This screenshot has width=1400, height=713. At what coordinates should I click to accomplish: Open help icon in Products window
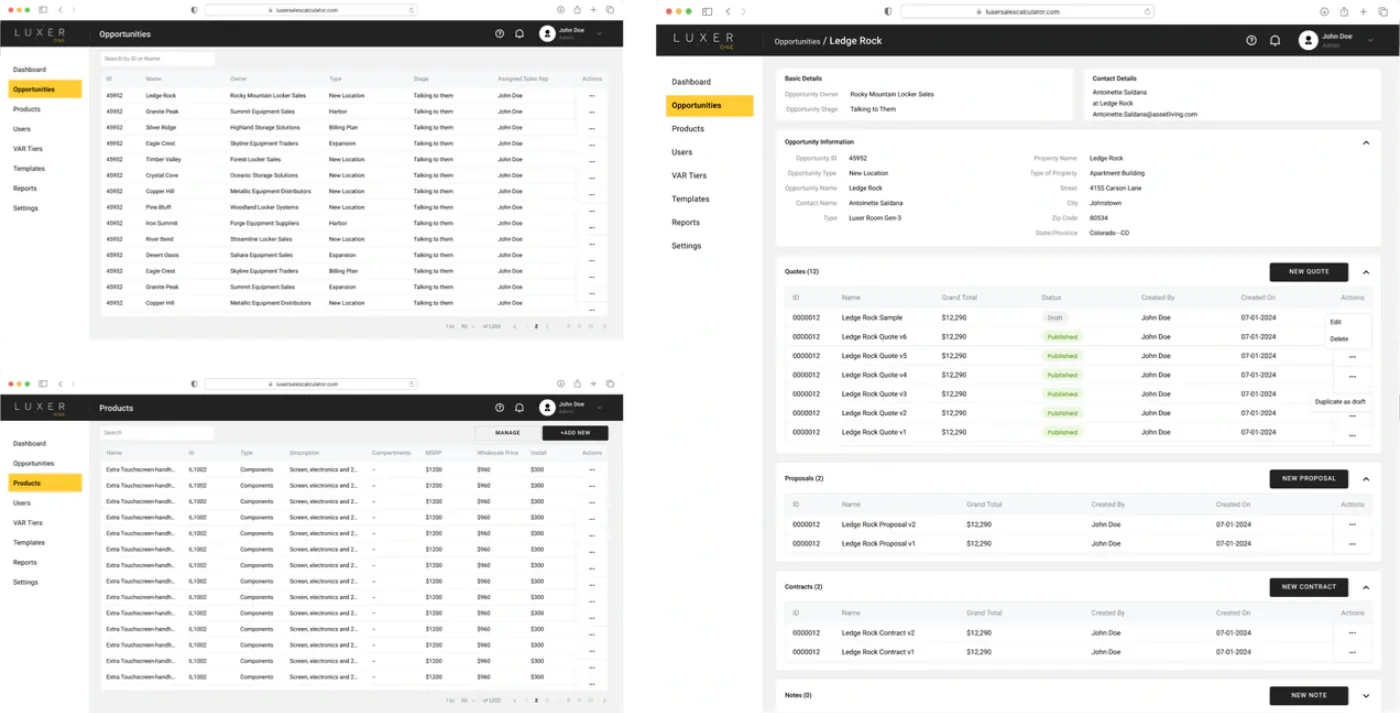500,408
